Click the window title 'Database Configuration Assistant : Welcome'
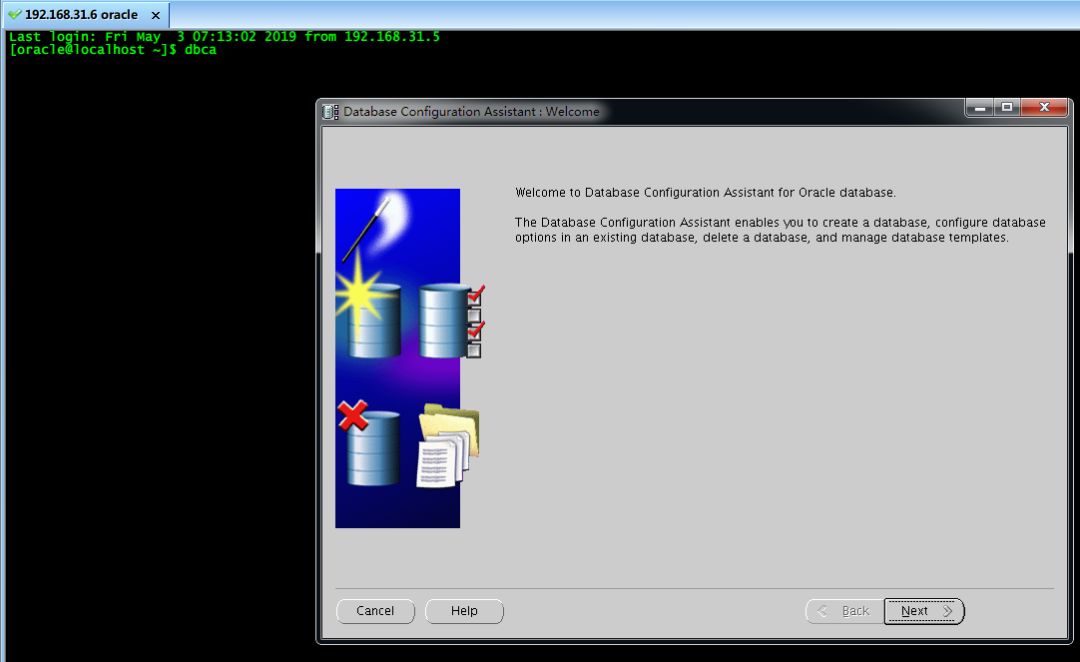This screenshot has height=662, width=1080. point(471,112)
